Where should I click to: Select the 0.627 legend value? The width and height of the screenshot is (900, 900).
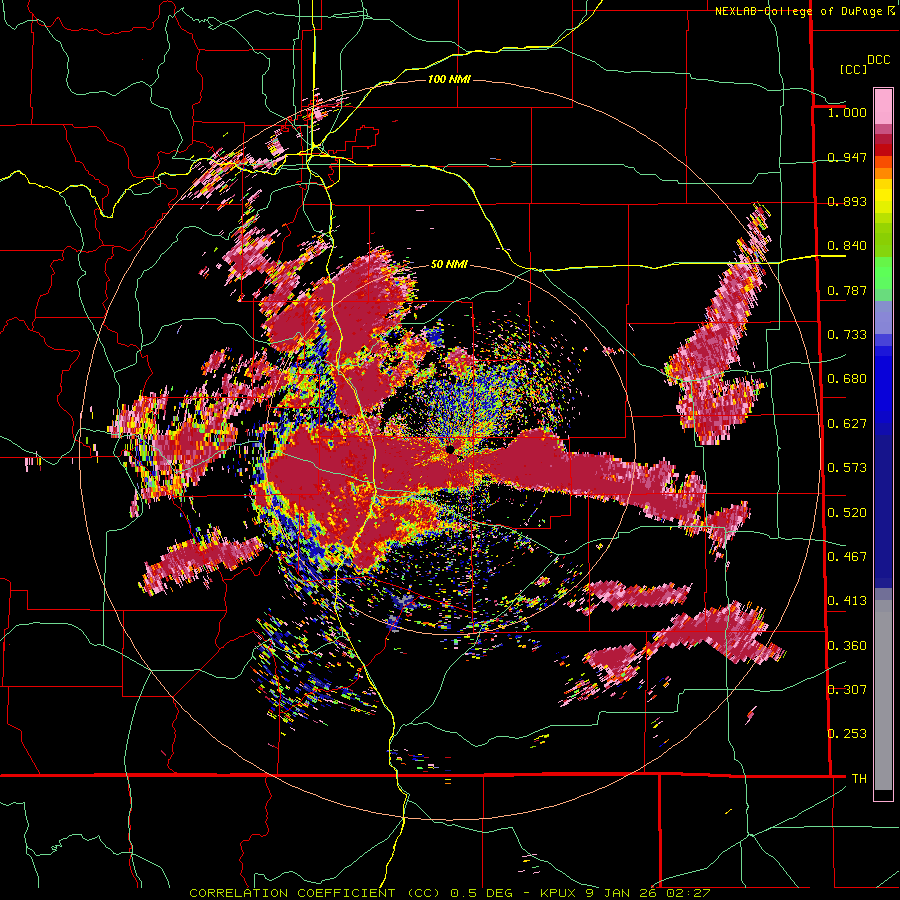click(x=847, y=424)
